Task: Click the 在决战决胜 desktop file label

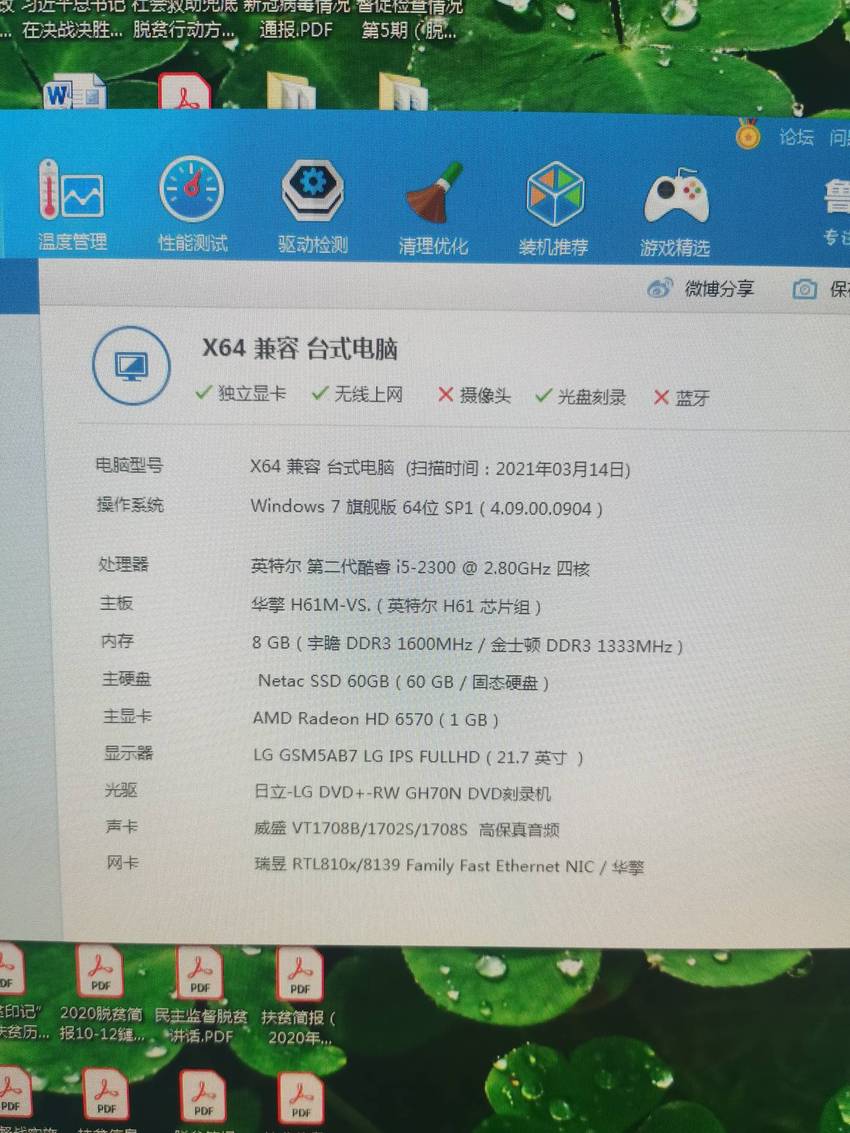Action: coord(71,30)
